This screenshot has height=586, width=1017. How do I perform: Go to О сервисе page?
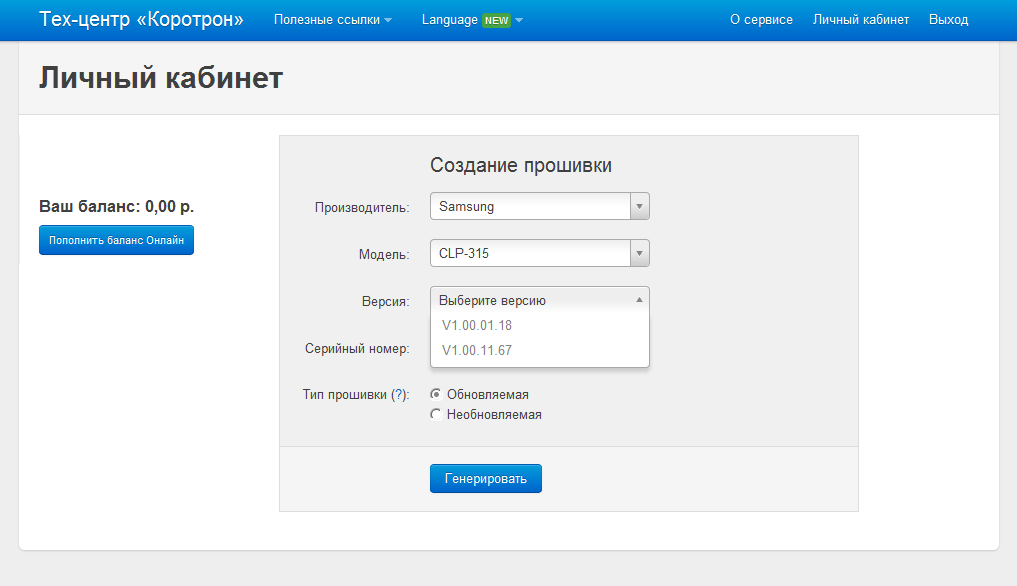(x=761, y=20)
